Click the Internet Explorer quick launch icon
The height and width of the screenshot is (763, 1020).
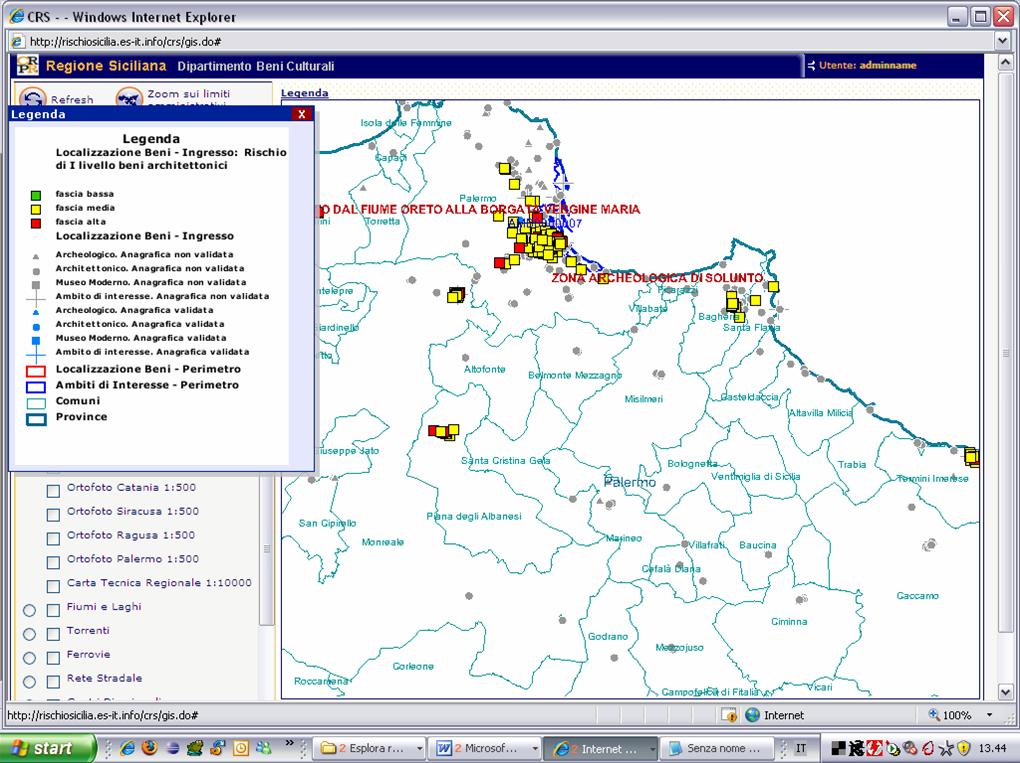(x=128, y=748)
